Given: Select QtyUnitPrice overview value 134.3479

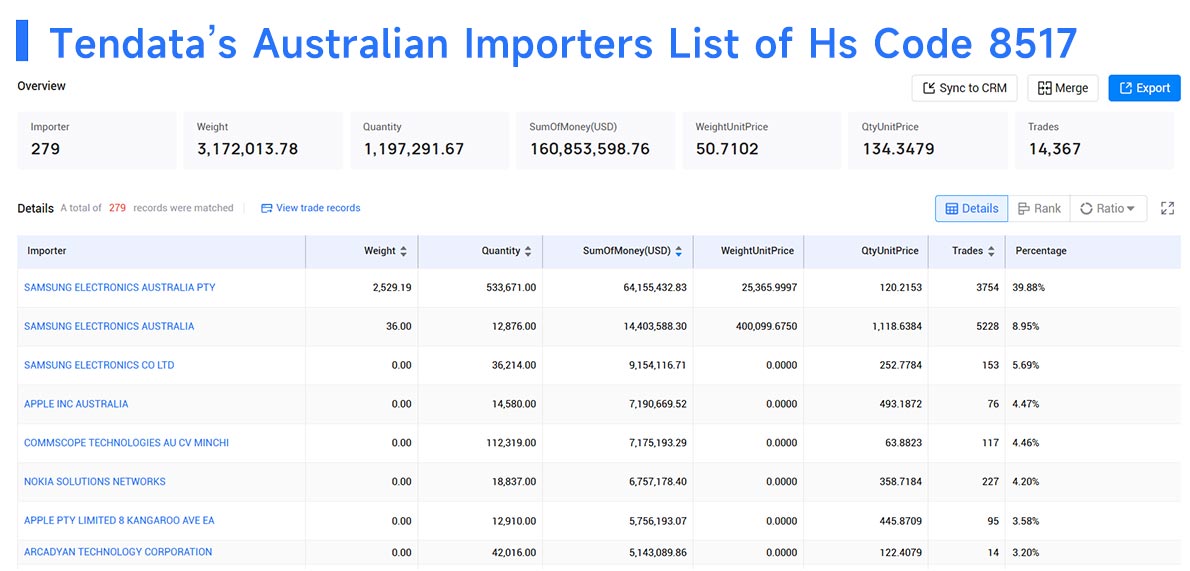Looking at the screenshot, I should 898,149.
